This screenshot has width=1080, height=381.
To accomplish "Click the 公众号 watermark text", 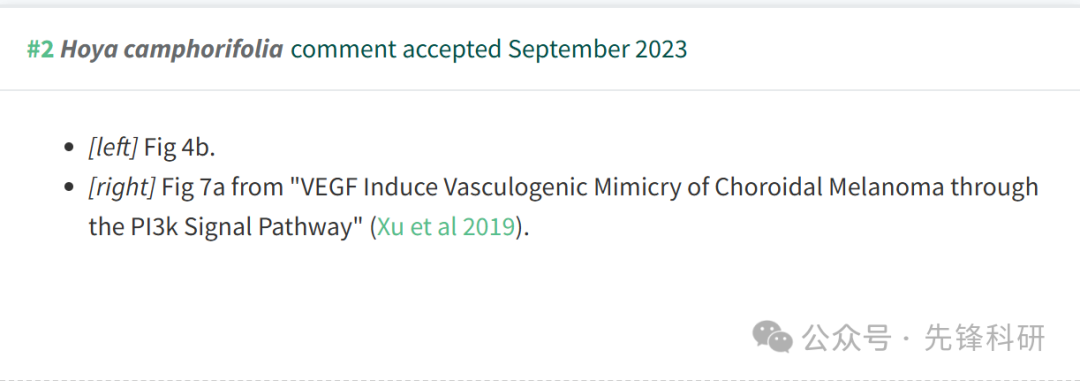I will [847, 337].
